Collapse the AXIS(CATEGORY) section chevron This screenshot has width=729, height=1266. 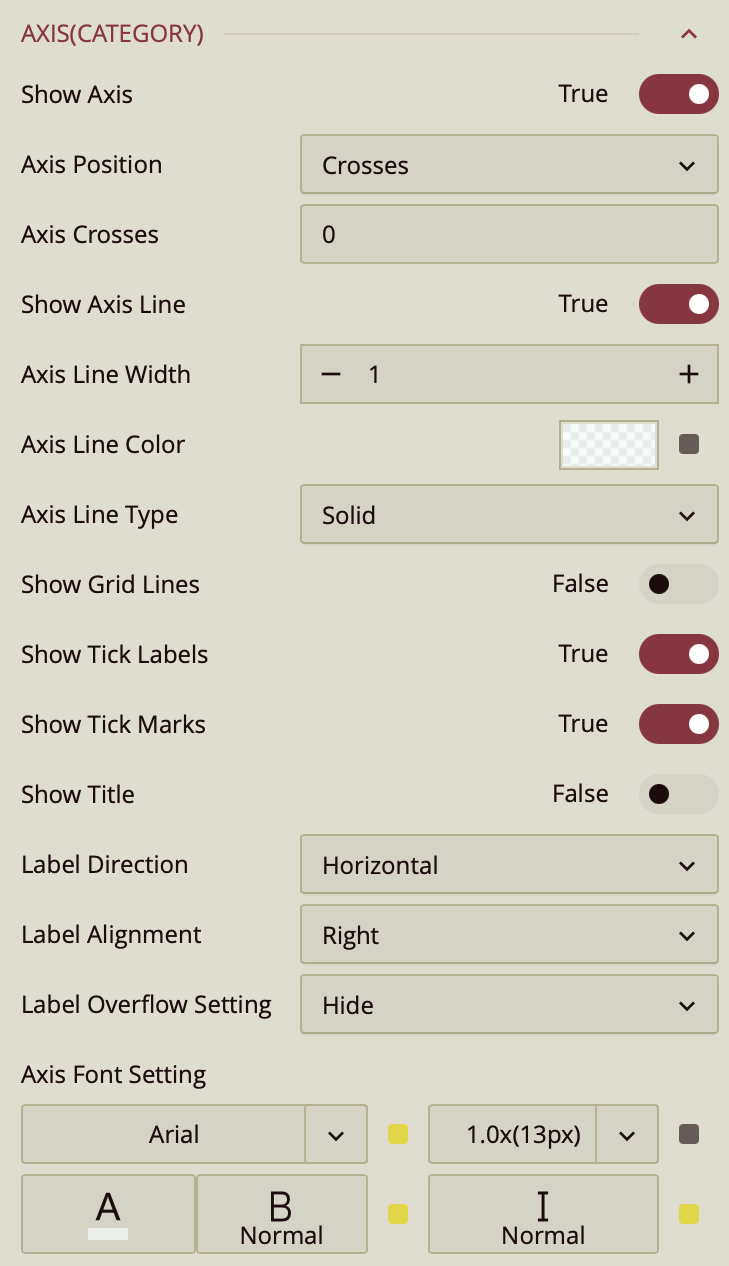(x=688, y=34)
